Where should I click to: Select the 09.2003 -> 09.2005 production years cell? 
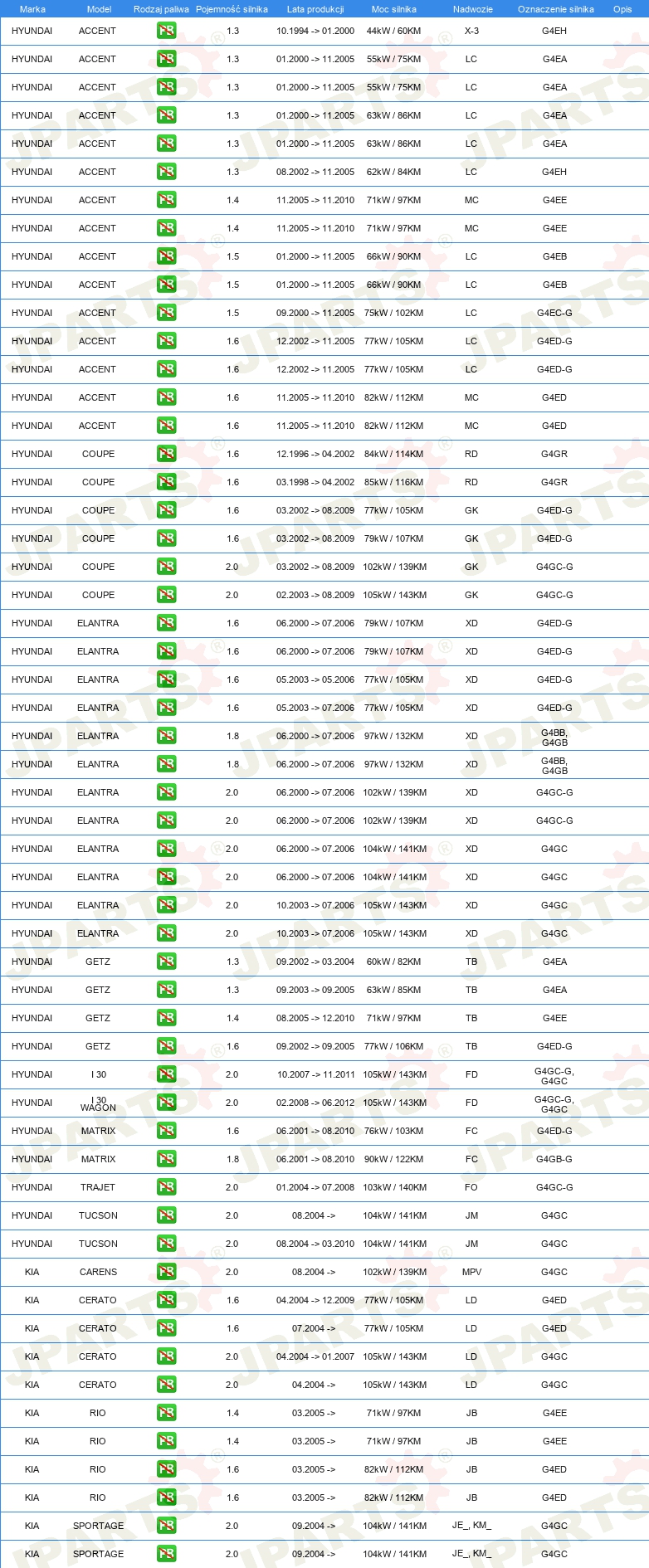click(315, 990)
